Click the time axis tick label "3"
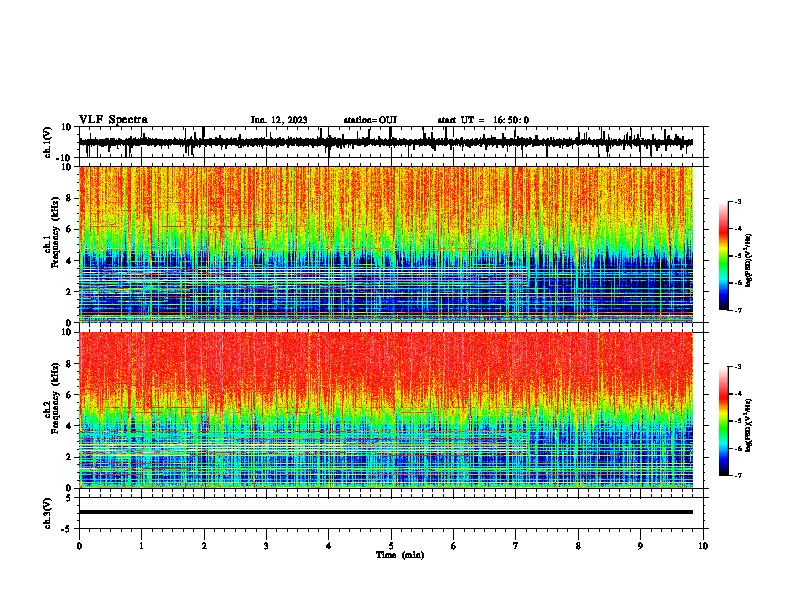This screenshot has height=612, width=792. 266,546
